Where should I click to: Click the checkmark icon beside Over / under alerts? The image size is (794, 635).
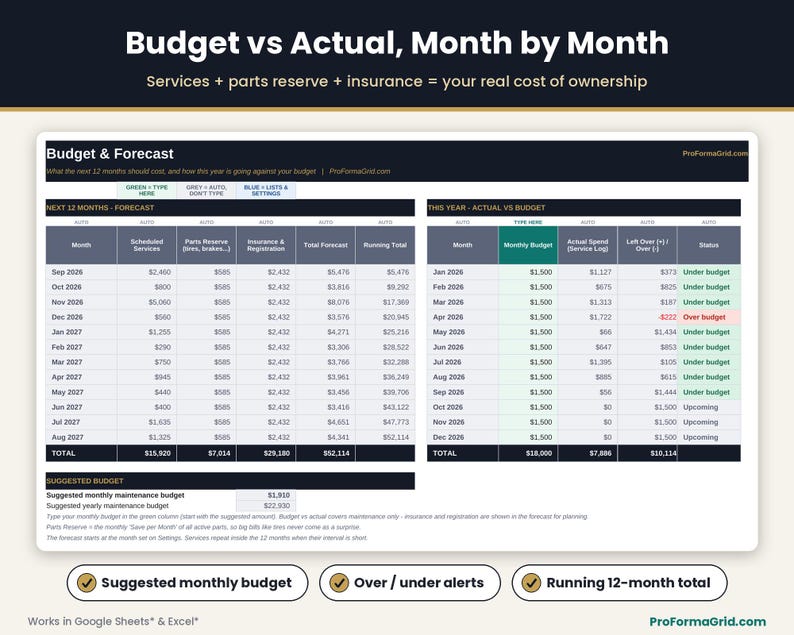coord(339,583)
